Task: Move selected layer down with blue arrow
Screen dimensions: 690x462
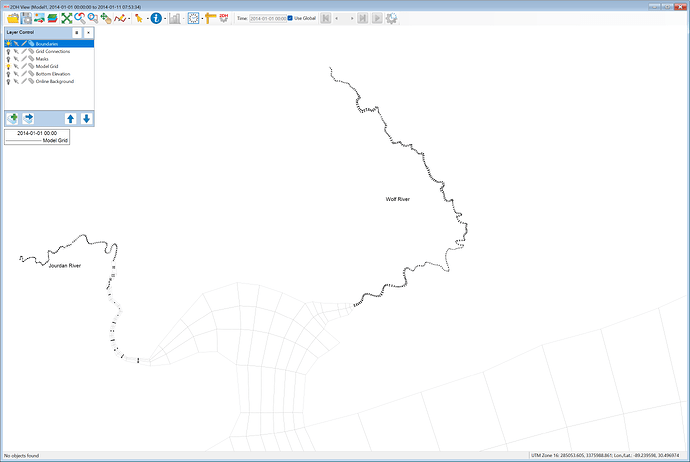Action: point(86,118)
